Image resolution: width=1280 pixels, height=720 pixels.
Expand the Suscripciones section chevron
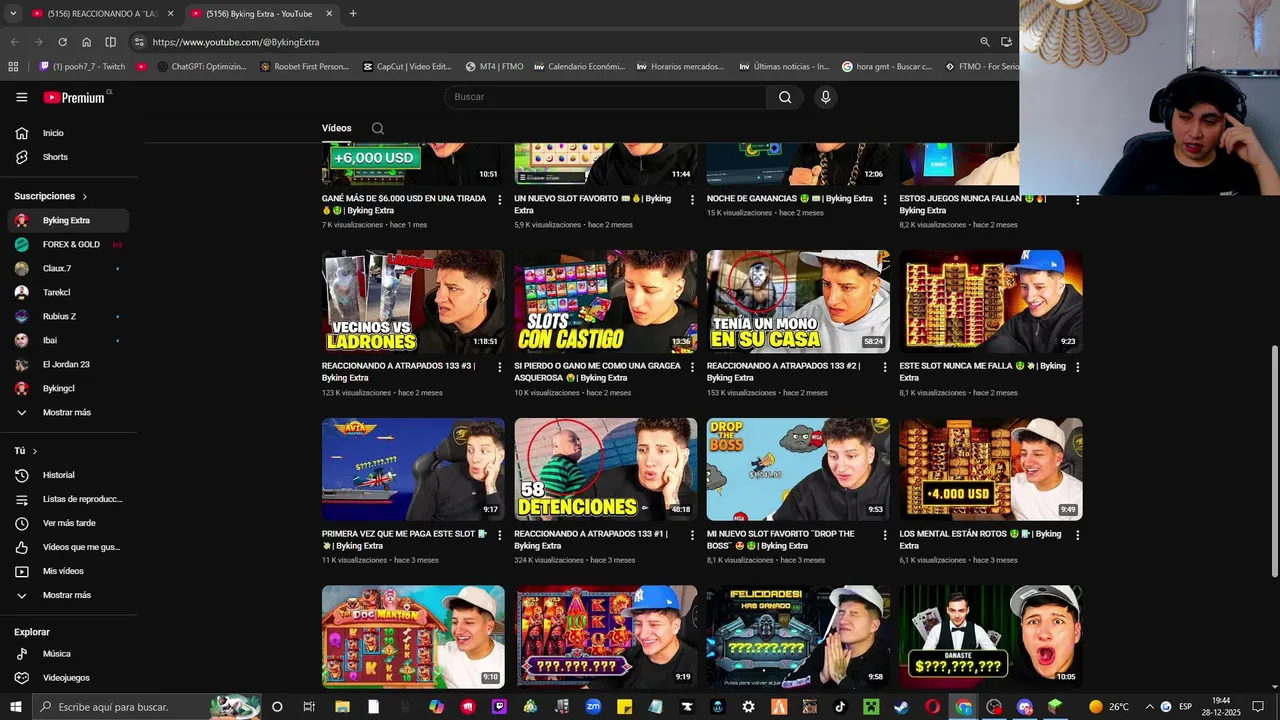coord(85,197)
